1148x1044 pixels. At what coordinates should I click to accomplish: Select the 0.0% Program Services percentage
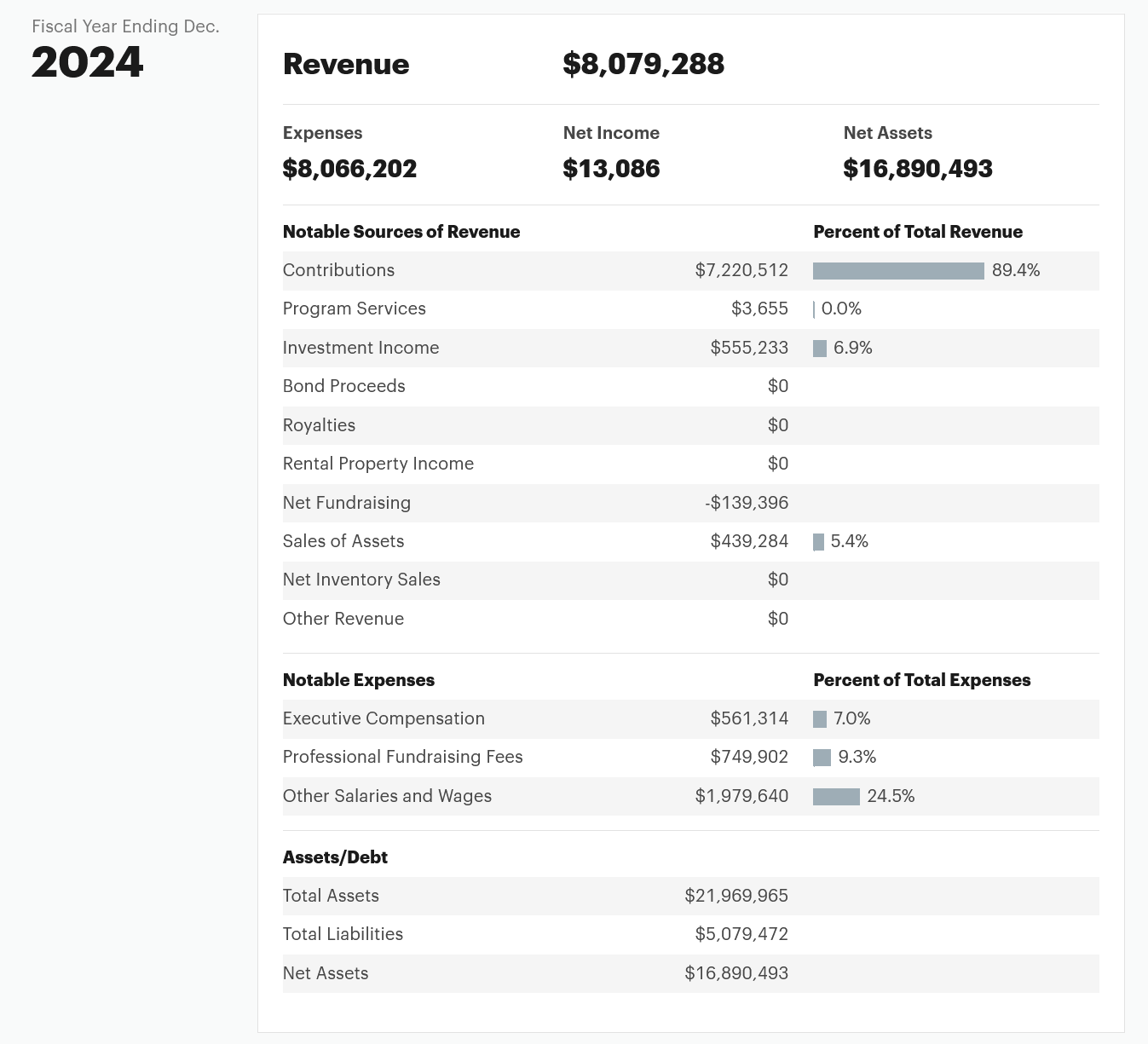tap(841, 309)
